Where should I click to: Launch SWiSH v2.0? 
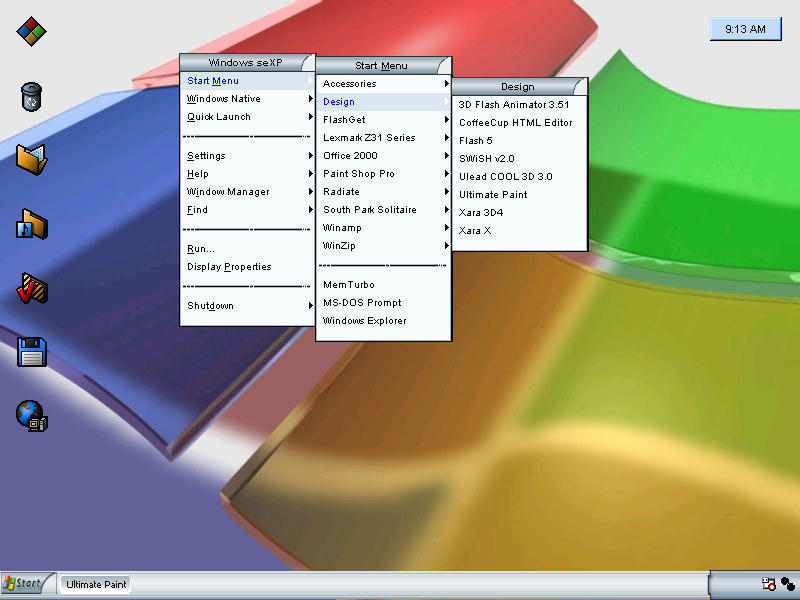(519, 159)
